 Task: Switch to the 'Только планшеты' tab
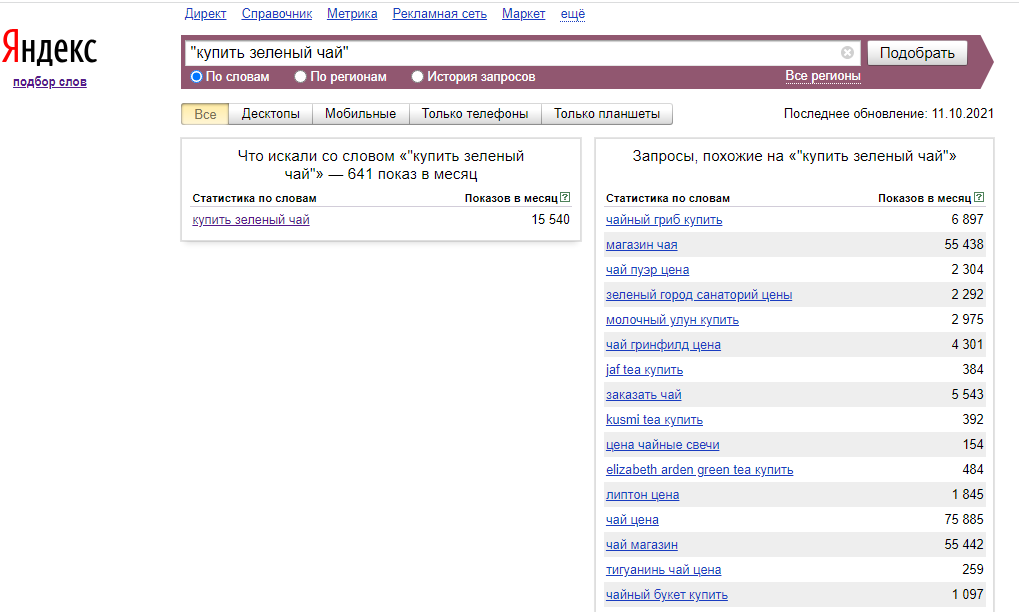click(x=606, y=114)
